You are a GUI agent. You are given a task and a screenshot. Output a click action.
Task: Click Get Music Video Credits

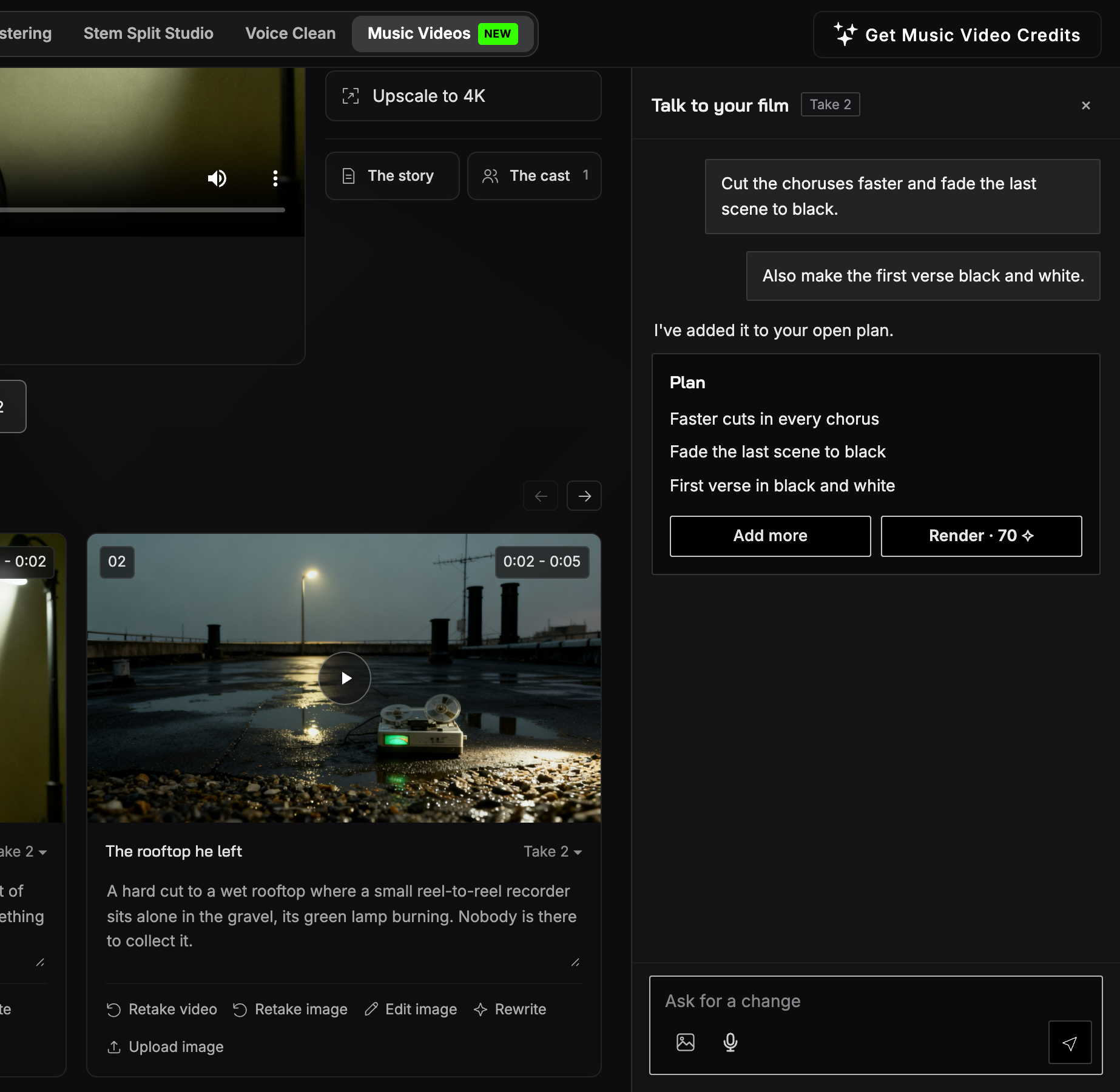coord(957,35)
